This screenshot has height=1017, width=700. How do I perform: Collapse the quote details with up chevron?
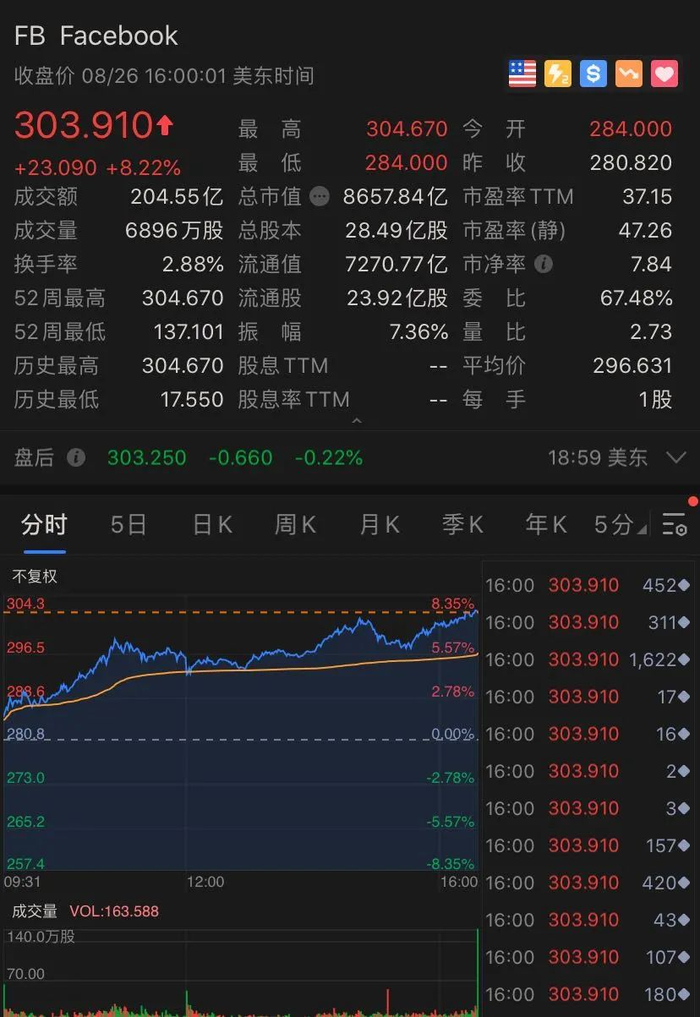356,421
